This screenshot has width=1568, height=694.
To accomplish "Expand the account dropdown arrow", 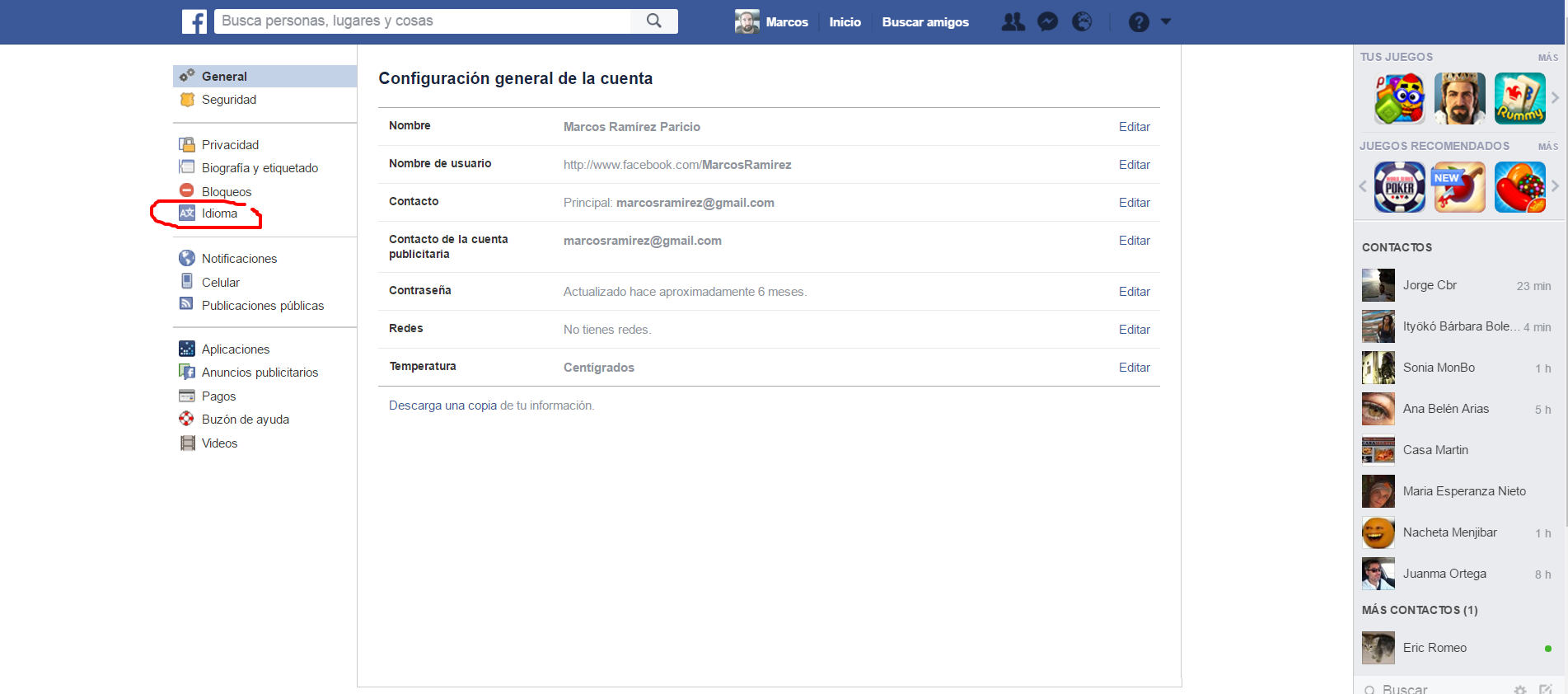I will click(x=1166, y=21).
